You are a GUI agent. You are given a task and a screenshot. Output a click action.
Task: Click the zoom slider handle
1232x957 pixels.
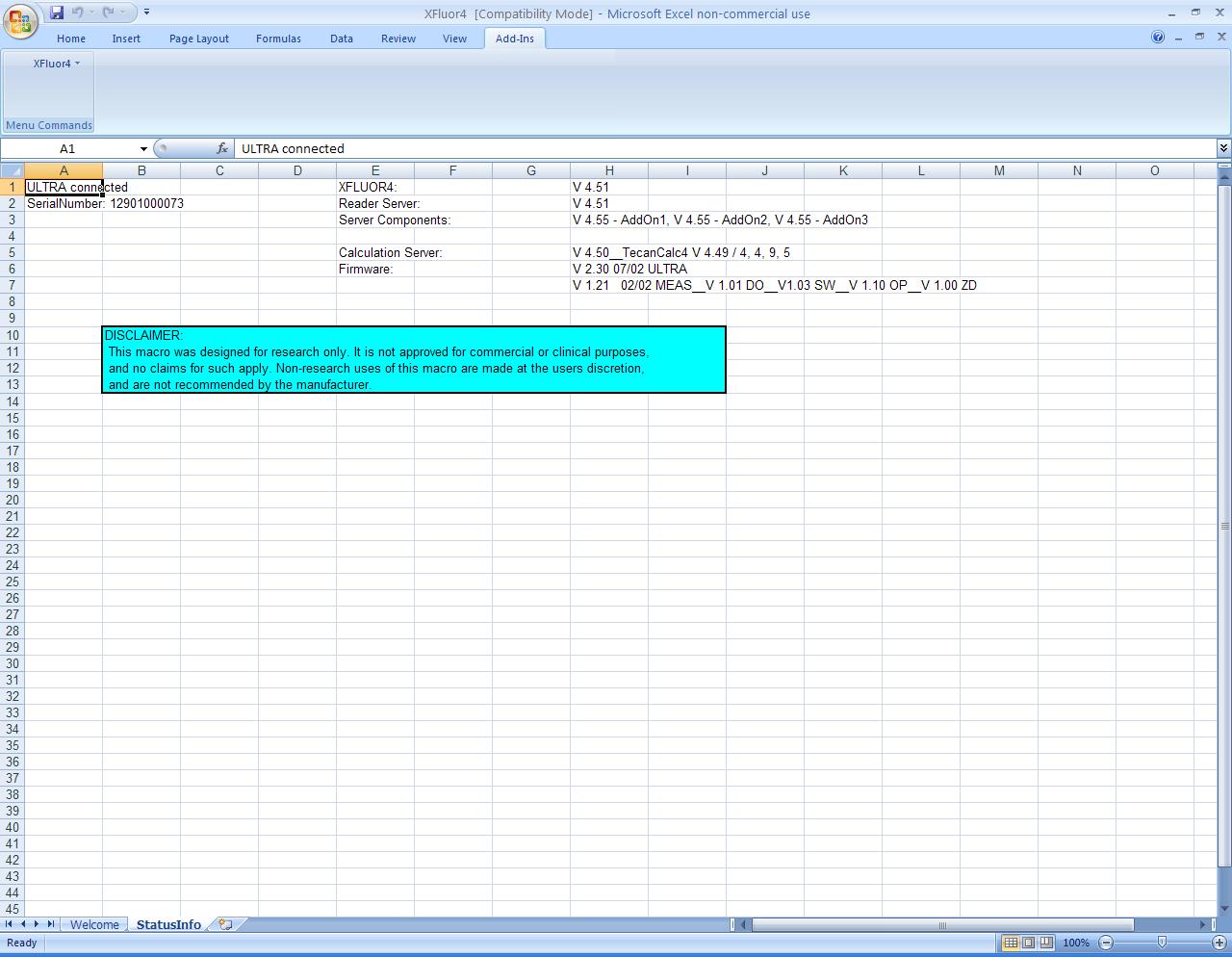(1162, 943)
